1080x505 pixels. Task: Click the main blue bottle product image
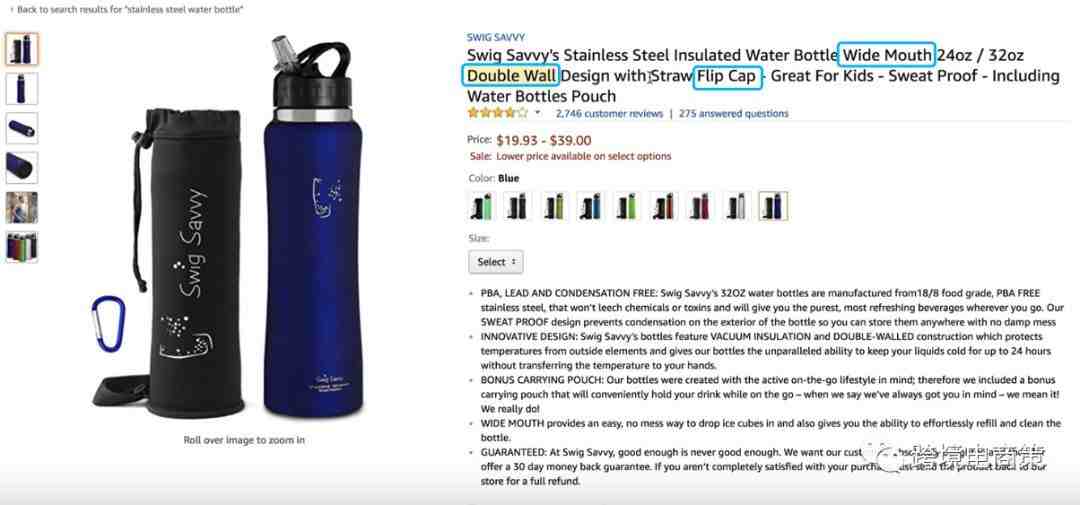click(x=314, y=227)
